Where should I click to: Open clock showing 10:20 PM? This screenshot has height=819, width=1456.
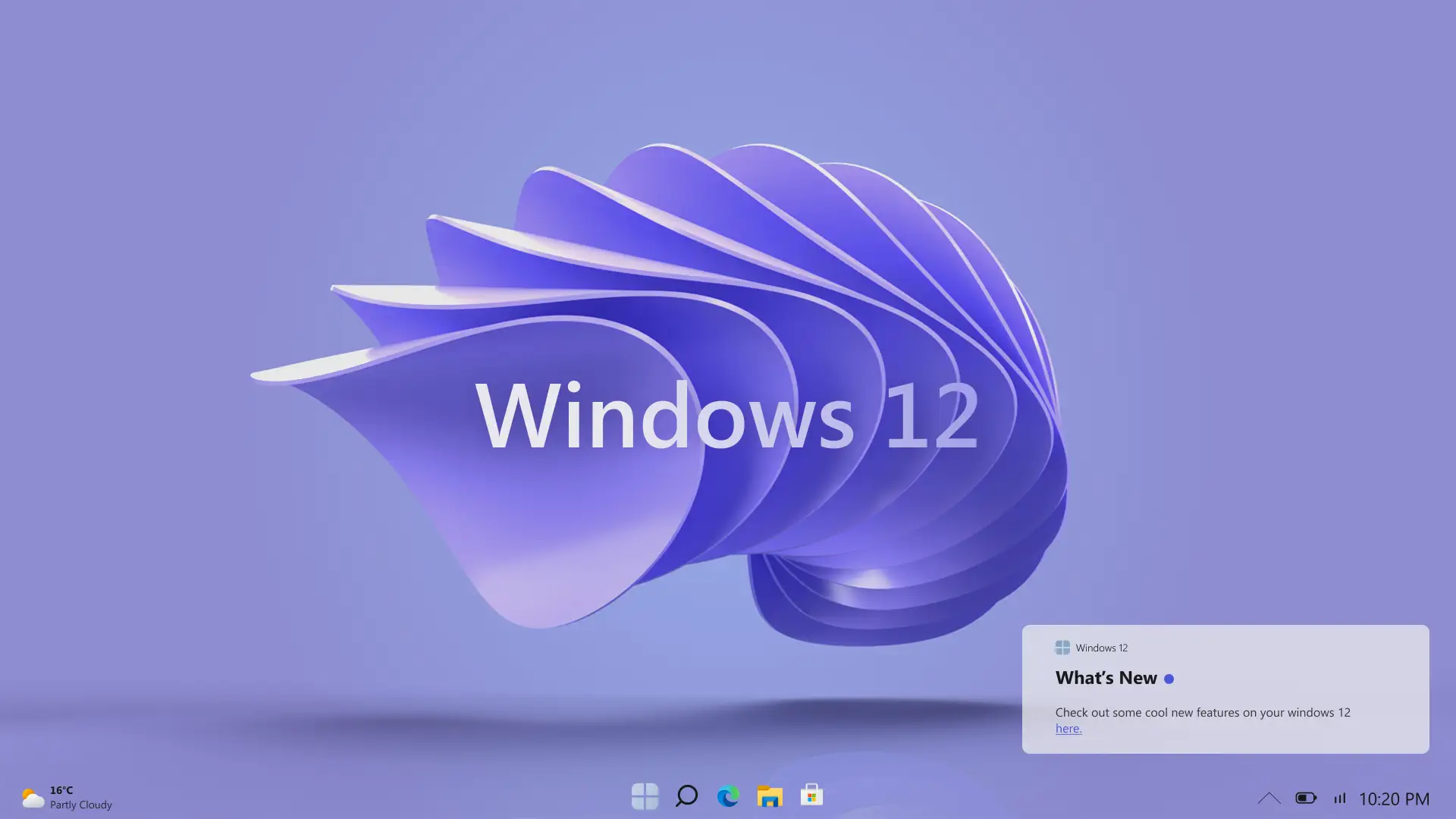[1394, 799]
